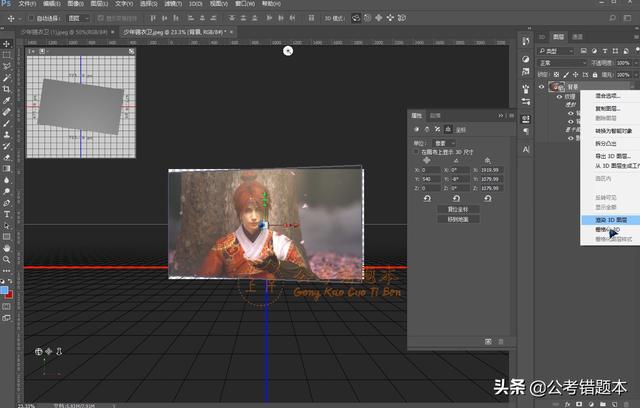Activate Slide 3D Object mode in the options bar
This screenshot has width=640, height=408.
pyautogui.click(x=390, y=18)
